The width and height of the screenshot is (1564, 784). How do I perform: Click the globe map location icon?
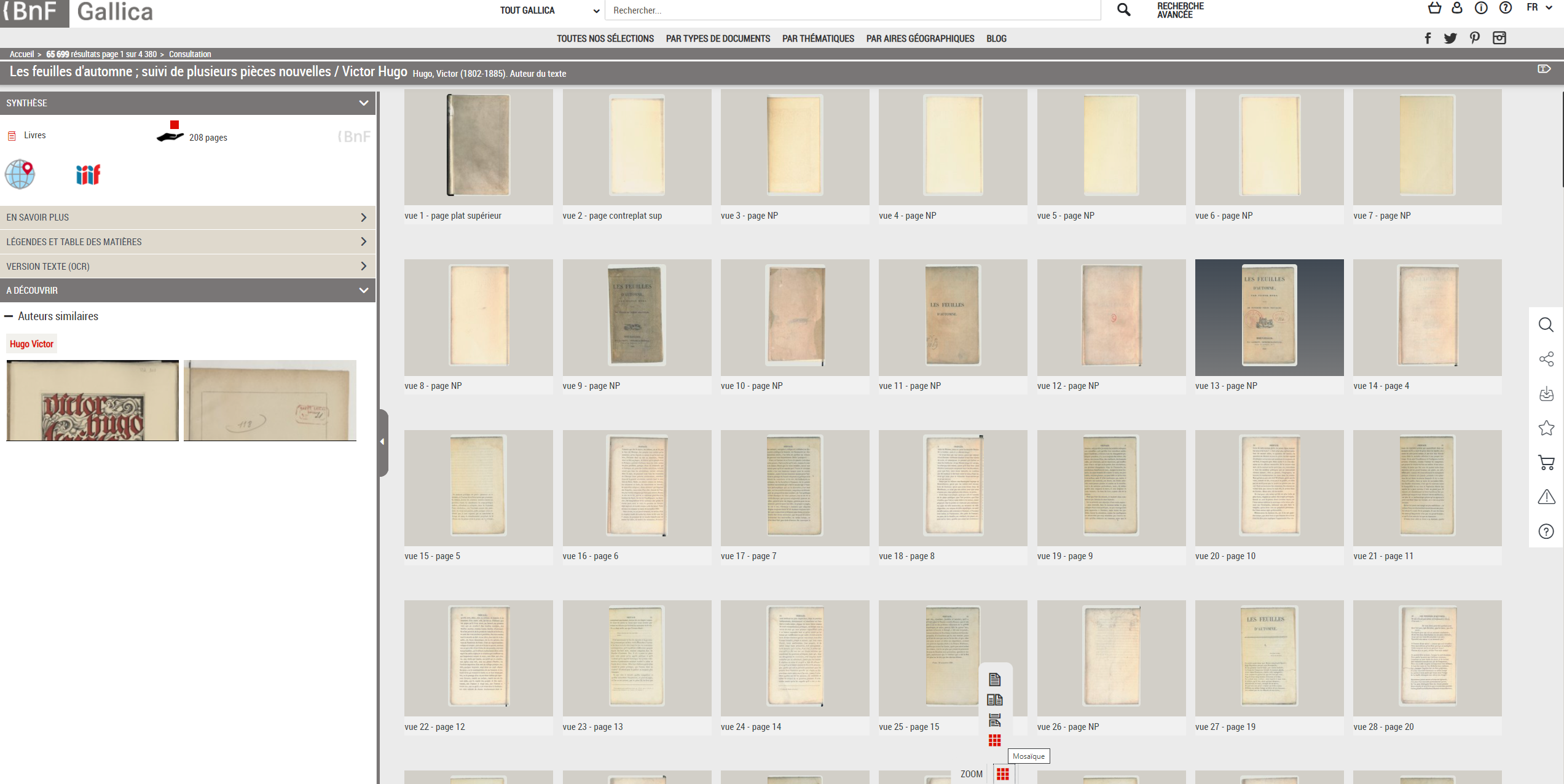[20, 174]
